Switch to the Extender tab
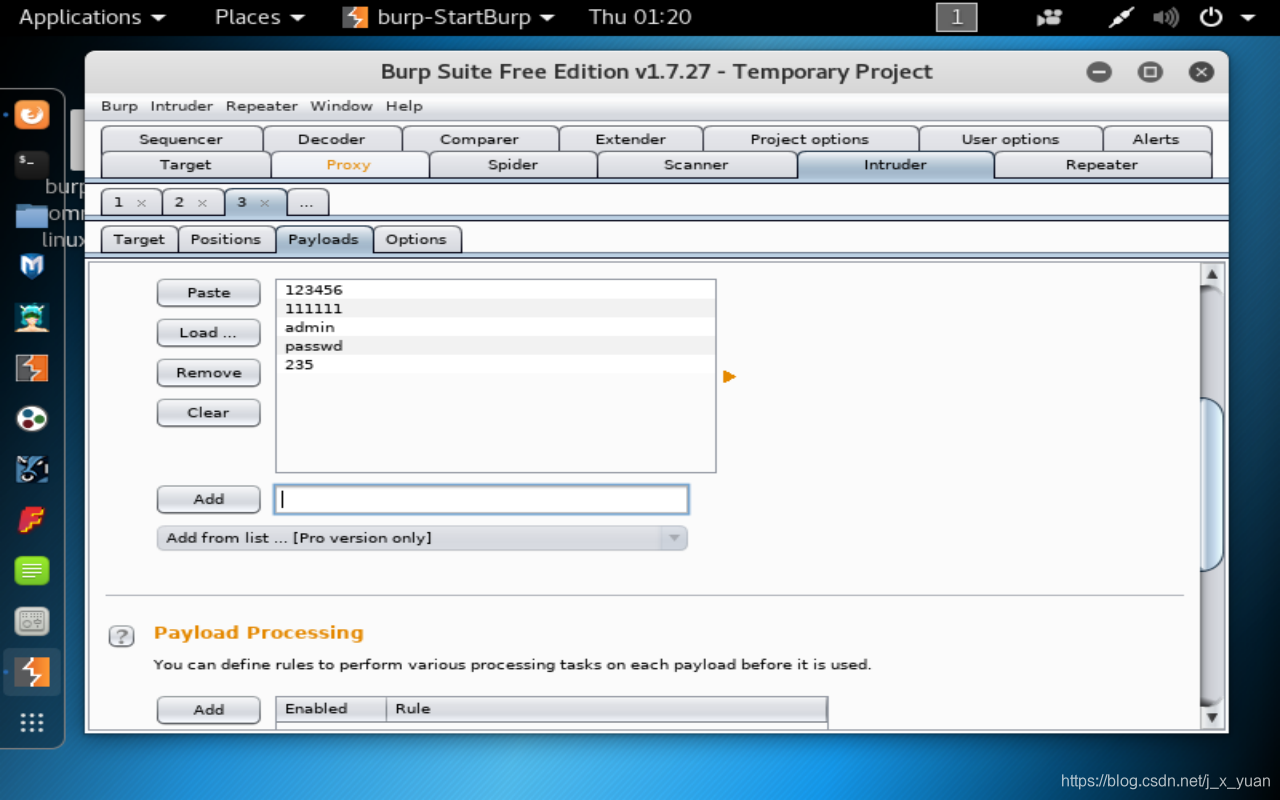Screen dimensions: 1280x800 [x=631, y=139]
